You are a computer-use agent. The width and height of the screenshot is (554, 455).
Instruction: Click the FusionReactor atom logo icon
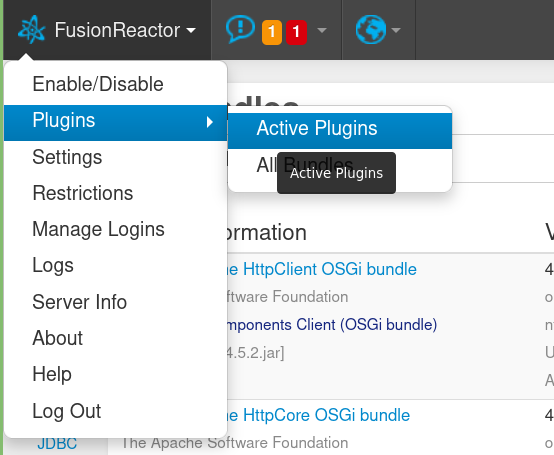[x=31, y=30]
